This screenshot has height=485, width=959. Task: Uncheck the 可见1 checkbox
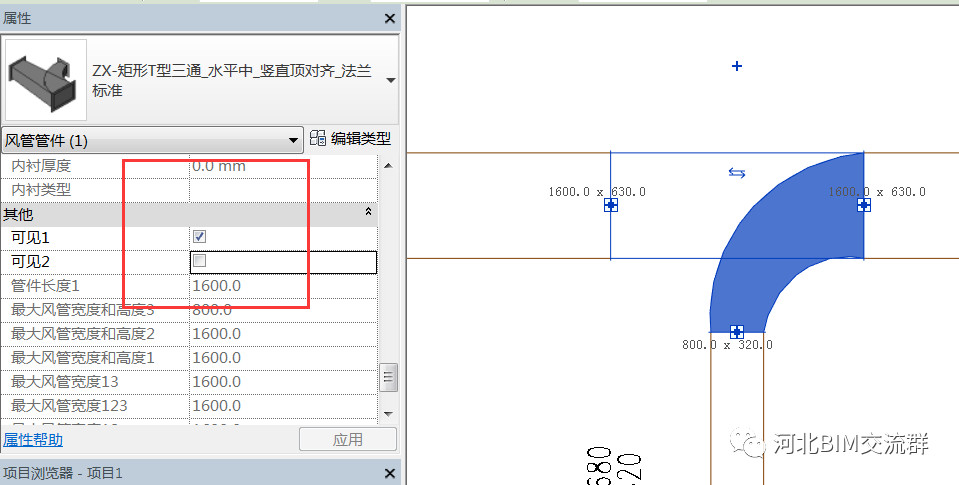point(199,236)
